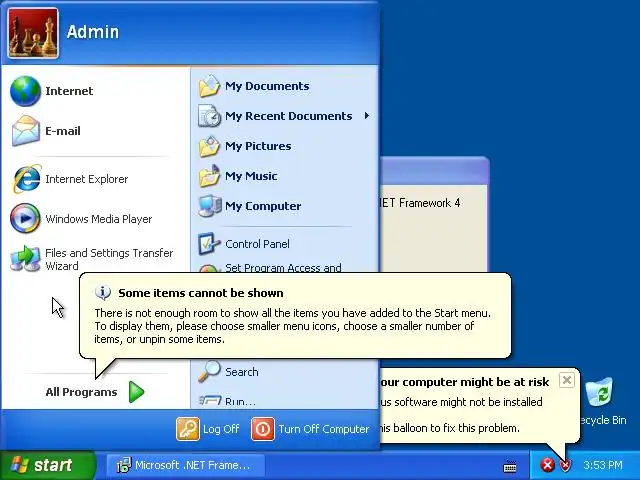
Task: Open the Control Panel icon
Action: (x=209, y=244)
